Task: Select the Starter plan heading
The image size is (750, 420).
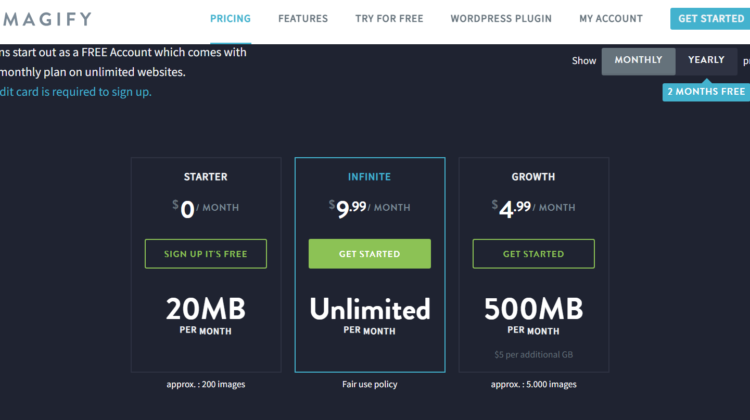Action: point(205,177)
